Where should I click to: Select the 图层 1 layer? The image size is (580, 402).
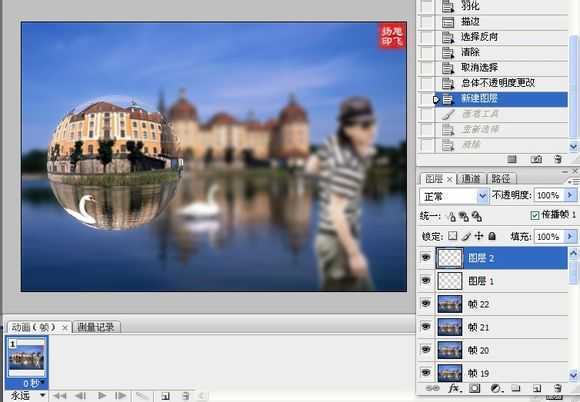coord(502,281)
